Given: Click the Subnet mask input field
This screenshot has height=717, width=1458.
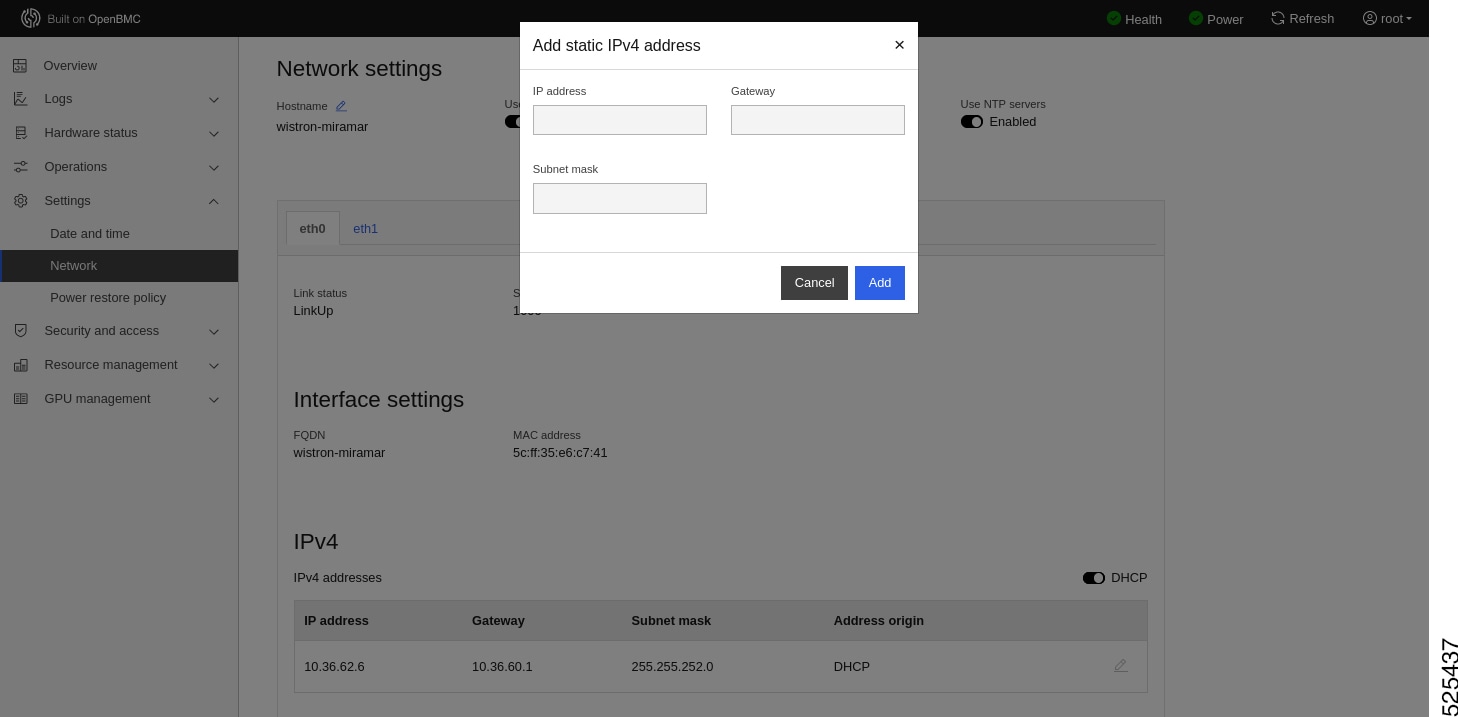Looking at the screenshot, I should point(620,198).
